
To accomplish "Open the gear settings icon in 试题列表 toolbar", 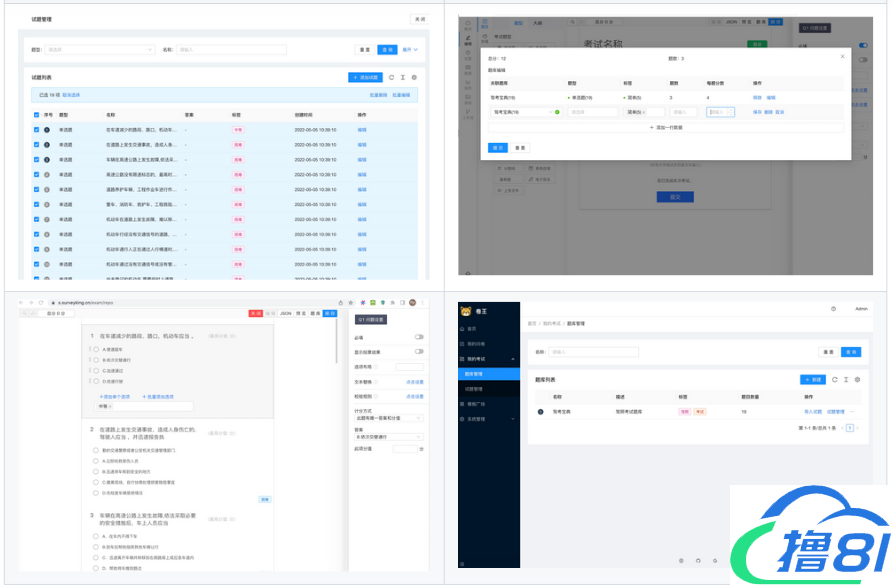I will point(414,77).
